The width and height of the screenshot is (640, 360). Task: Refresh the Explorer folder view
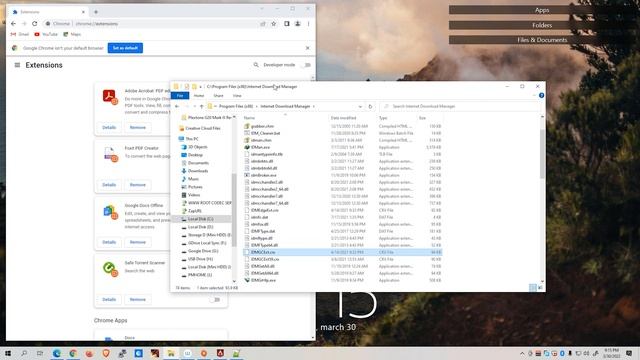tap(370, 107)
